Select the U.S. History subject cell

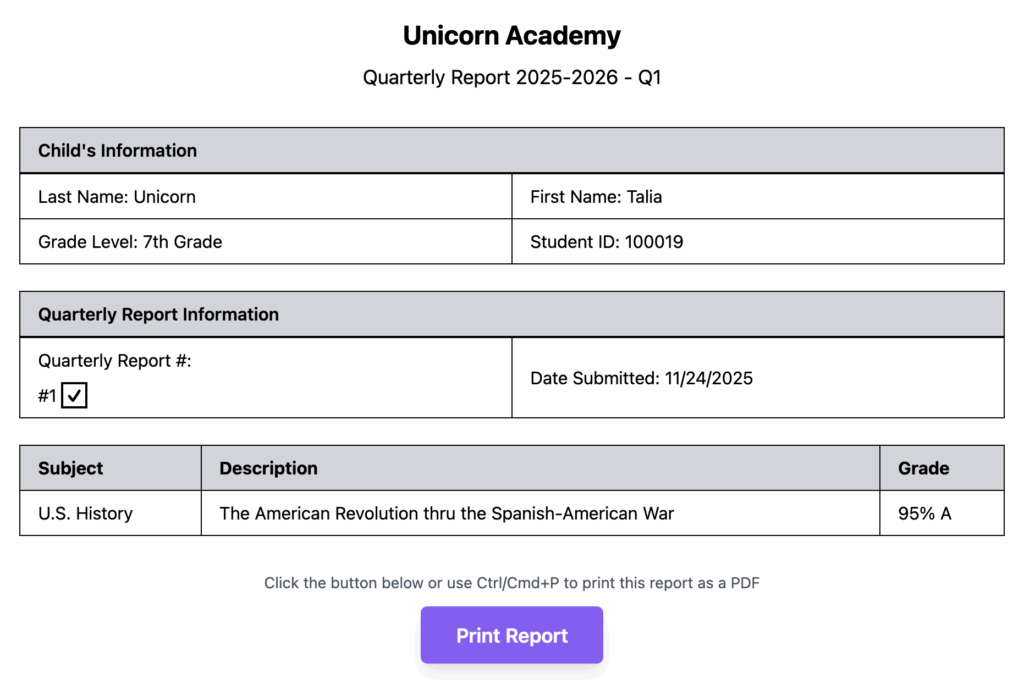click(85, 514)
